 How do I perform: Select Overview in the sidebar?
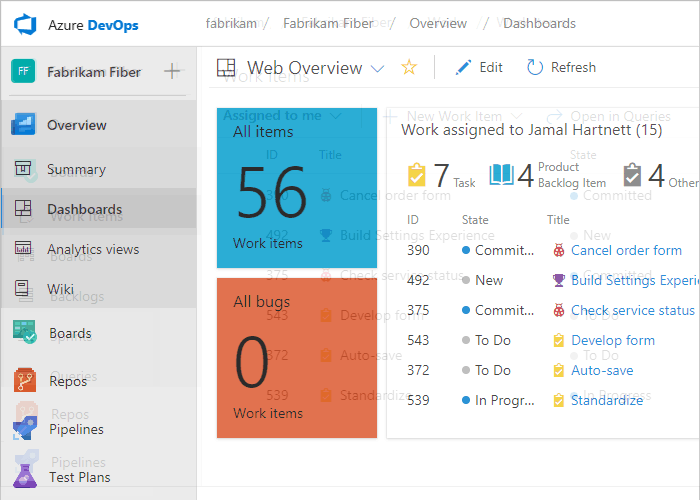pyautogui.click(x=76, y=125)
